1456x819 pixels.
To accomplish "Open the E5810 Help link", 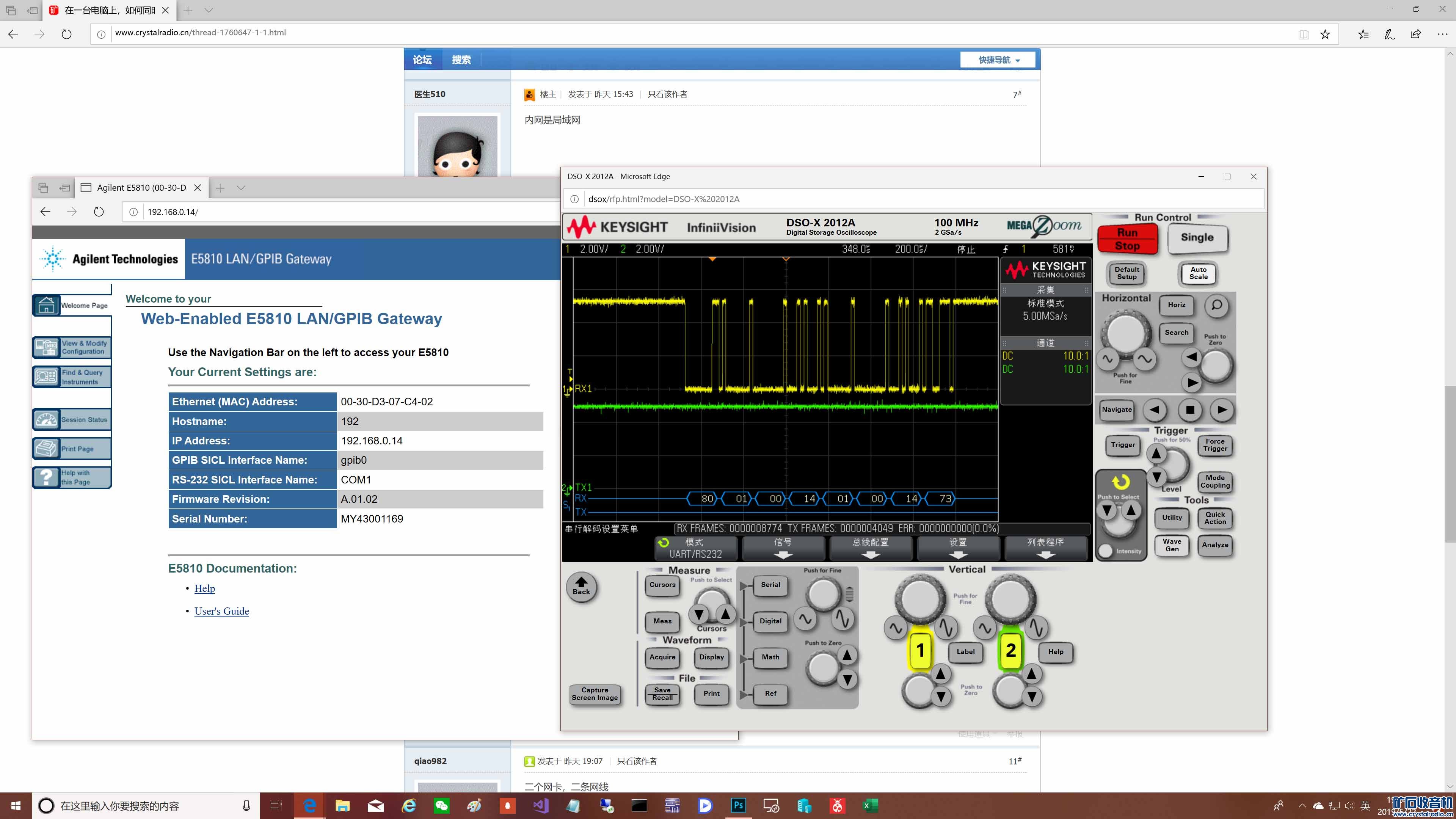I will click(205, 588).
